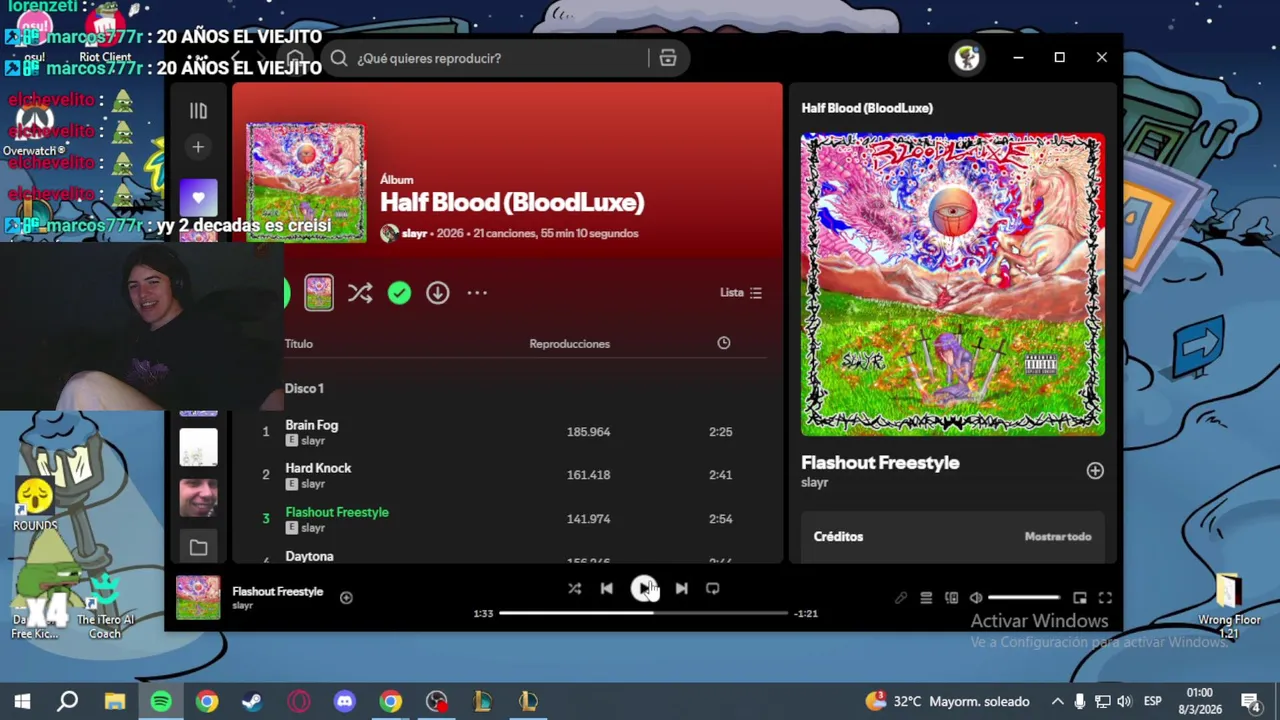Open the Spotify profile avatar menu
The width and height of the screenshot is (1280, 720).
(x=967, y=58)
